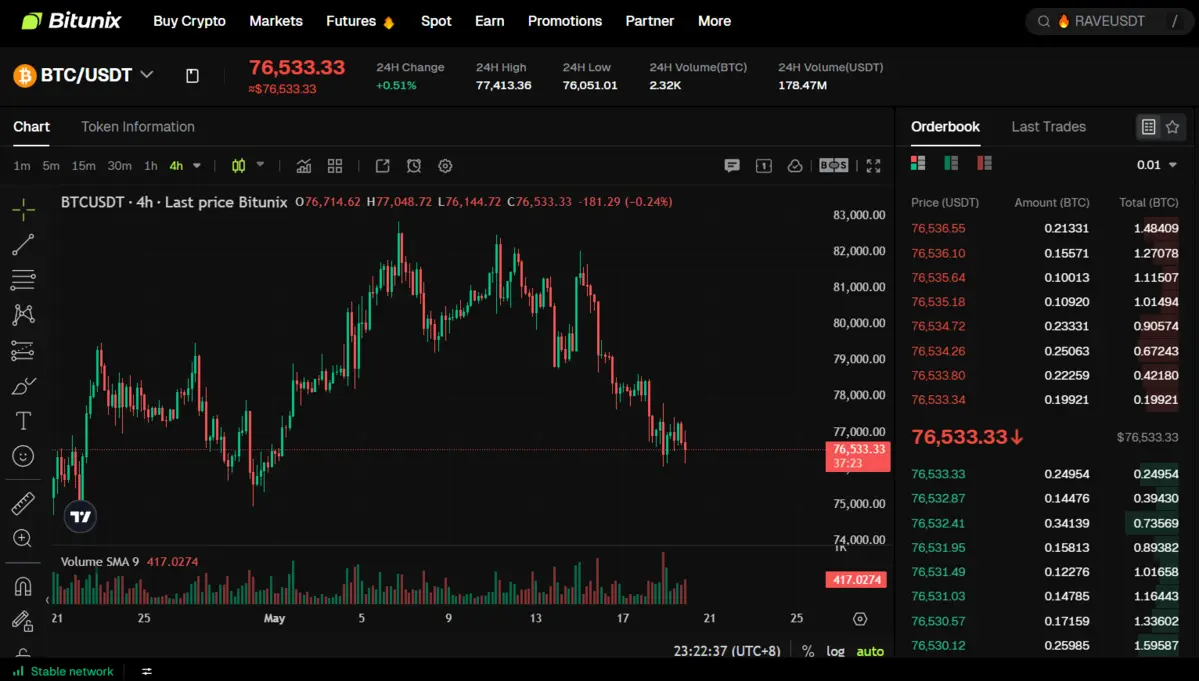Viewport: 1199px width, 681px height.
Task: Open the indicators chart icon
Action: point(304,166)
